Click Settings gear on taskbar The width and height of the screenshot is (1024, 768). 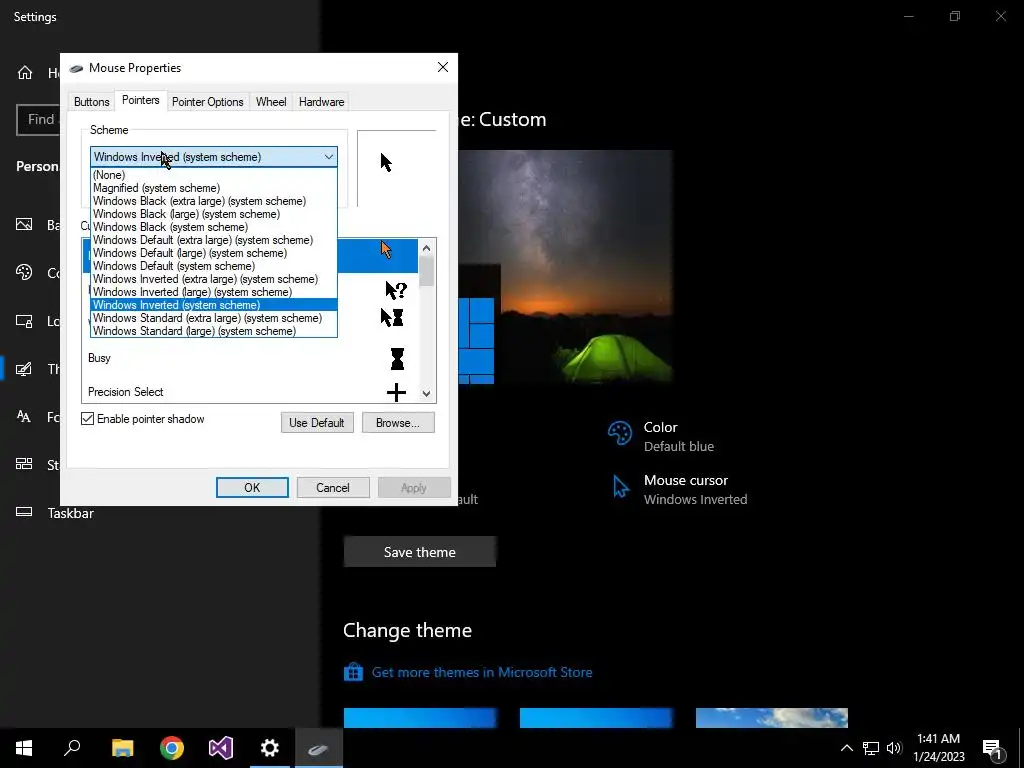pyautogui.click(x=270, y=748)
